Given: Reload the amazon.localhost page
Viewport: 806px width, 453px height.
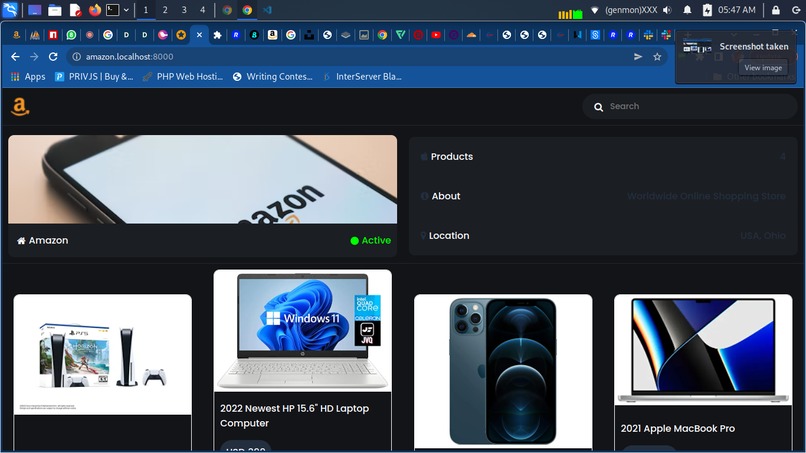Looking at the screenshot, I should pos(53,57).
